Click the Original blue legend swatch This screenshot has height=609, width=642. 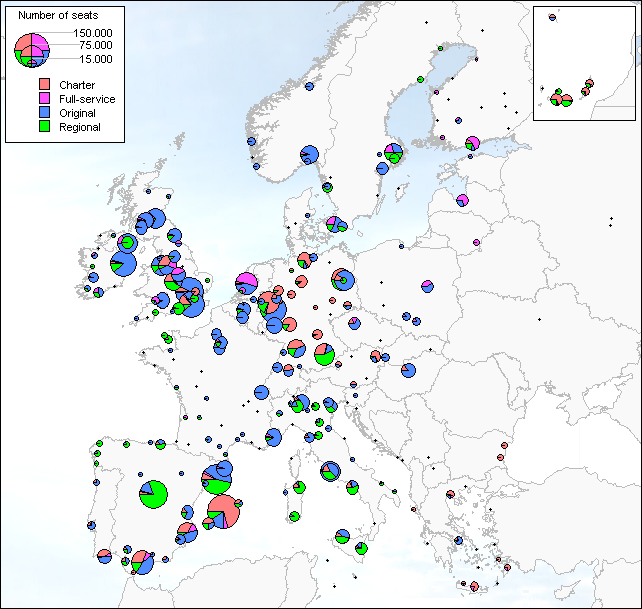[45, 113]
